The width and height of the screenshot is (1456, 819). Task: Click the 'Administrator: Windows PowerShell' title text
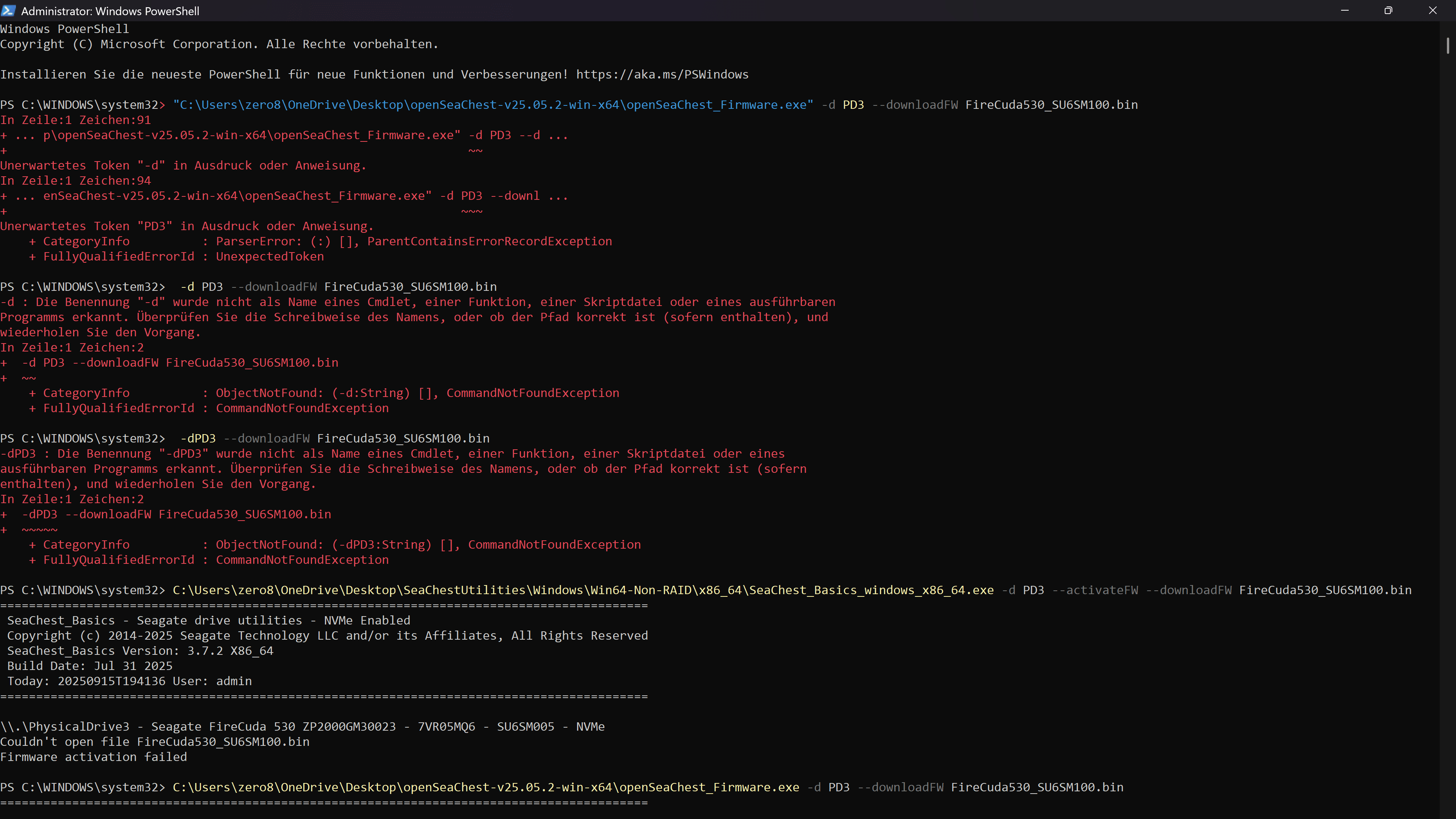(x=110, y=11)
